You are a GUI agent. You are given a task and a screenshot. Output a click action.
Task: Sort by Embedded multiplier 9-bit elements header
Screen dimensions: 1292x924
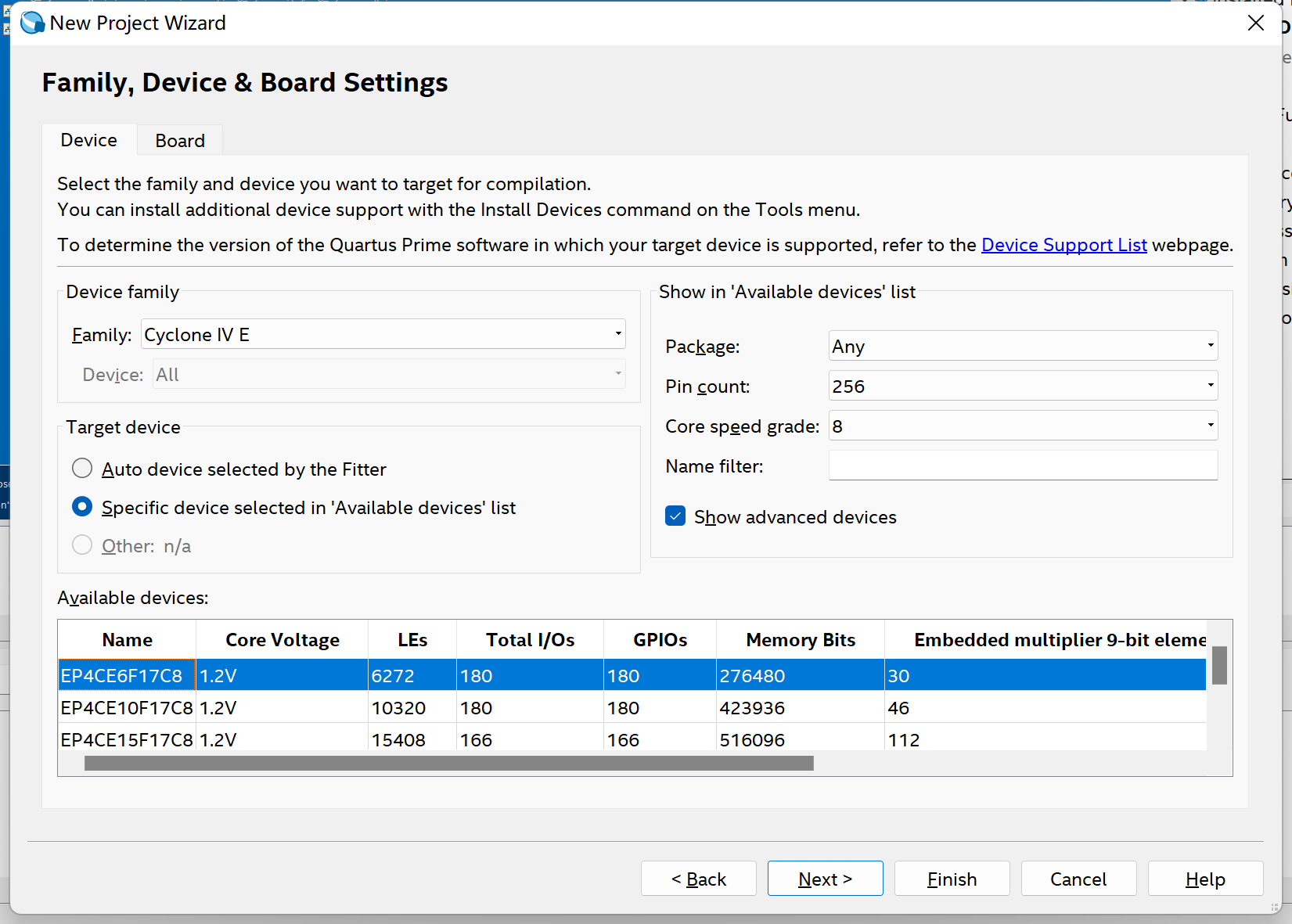(x=1045, y=640)
